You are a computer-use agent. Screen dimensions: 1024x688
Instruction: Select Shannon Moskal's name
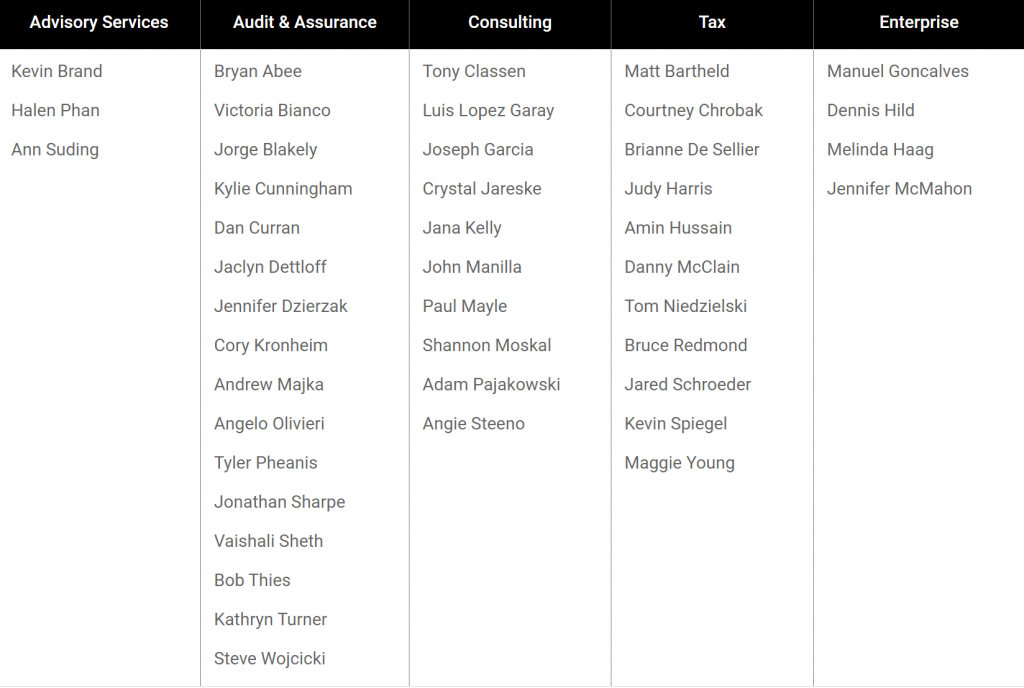(x=487, y=345)
